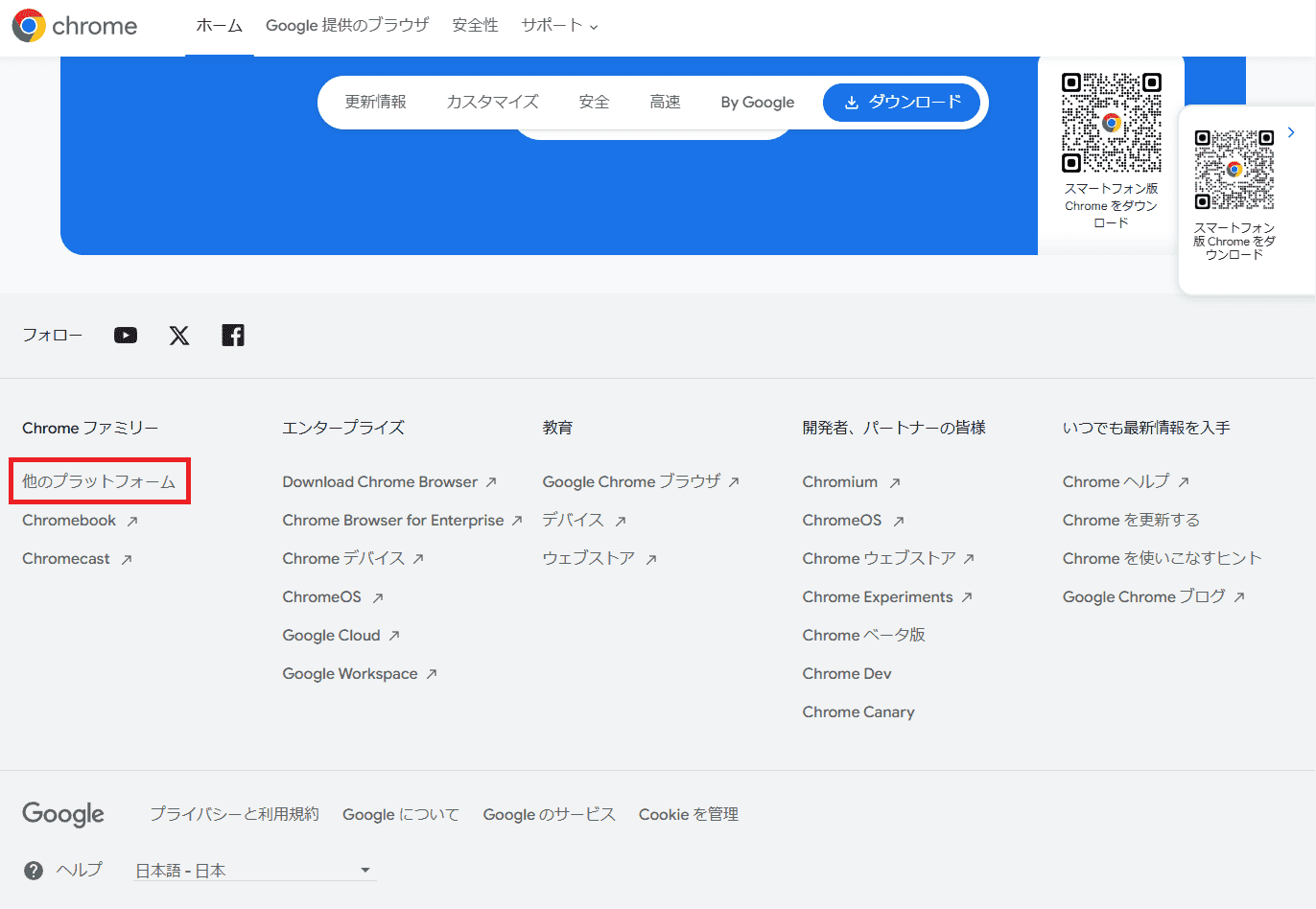Open Google Chrome ブログ link

[1155, 597]
